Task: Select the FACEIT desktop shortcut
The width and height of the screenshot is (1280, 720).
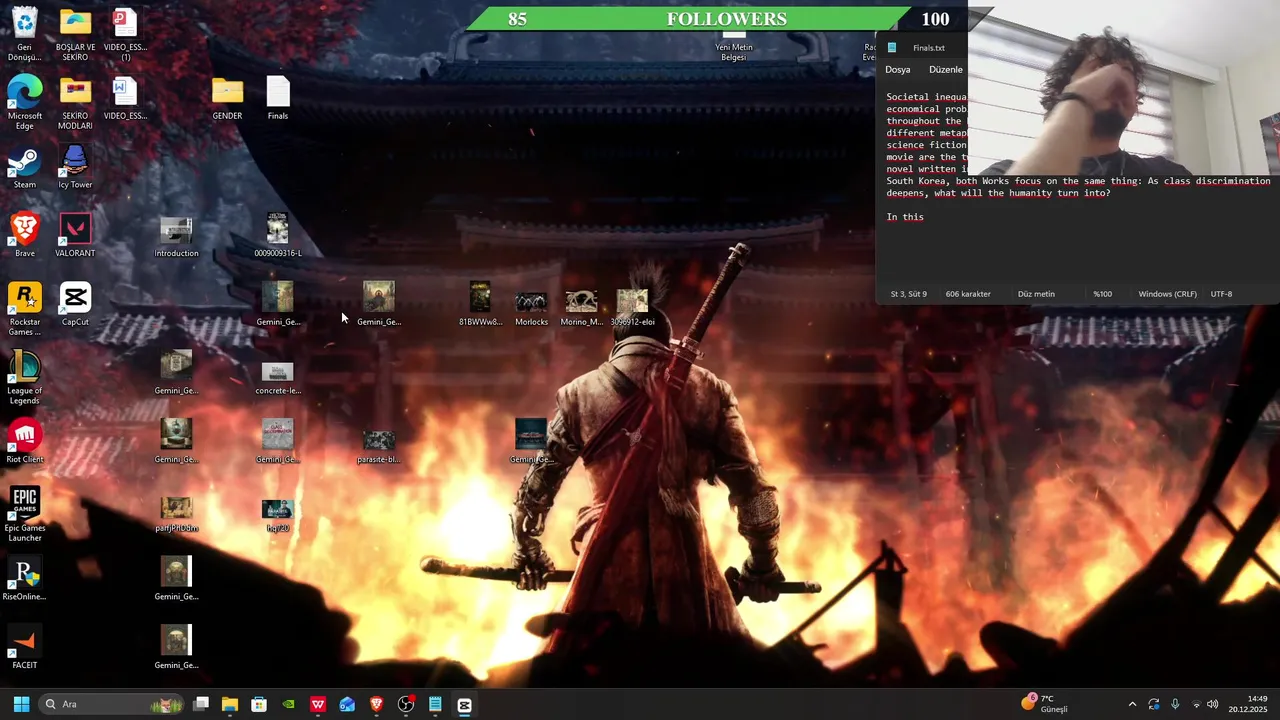Action: [24, 648]
